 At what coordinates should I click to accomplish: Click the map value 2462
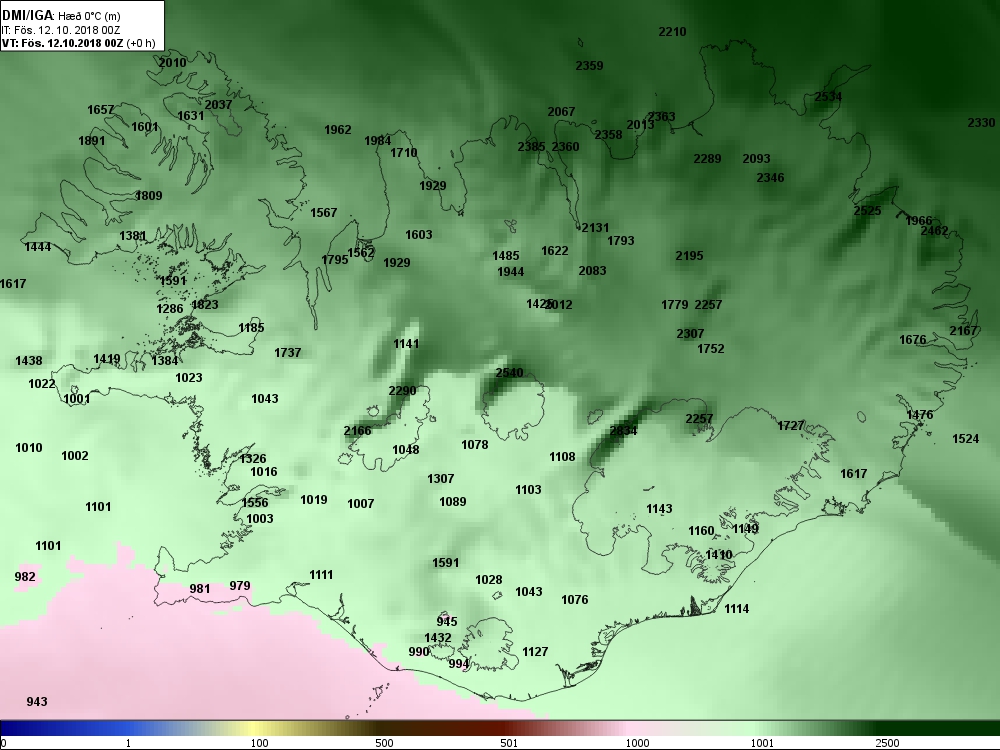(934, 230)
